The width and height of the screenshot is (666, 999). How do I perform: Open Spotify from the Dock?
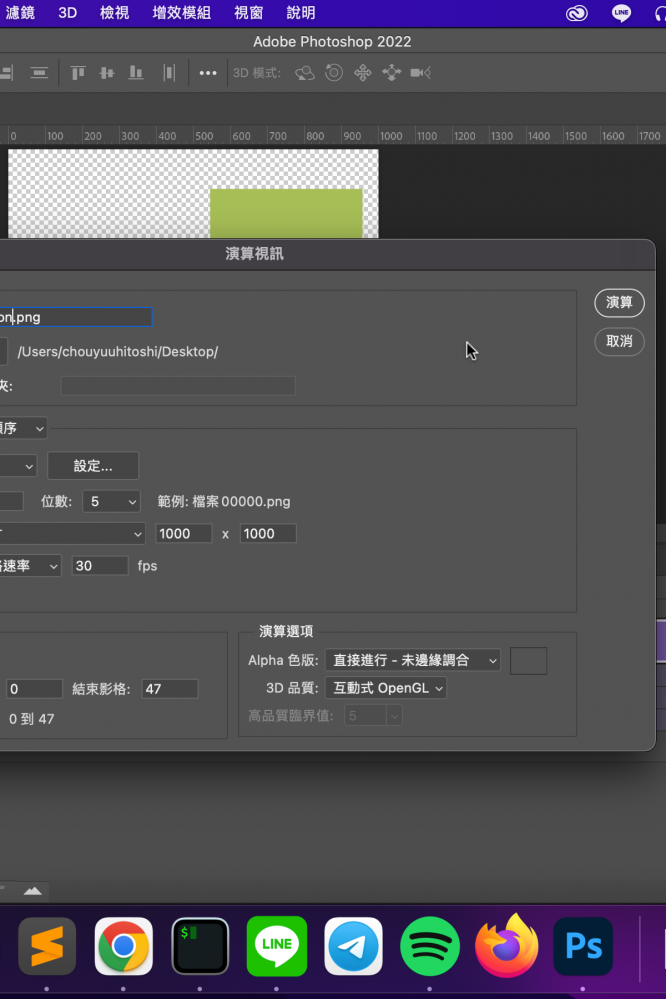pos(430,946)
